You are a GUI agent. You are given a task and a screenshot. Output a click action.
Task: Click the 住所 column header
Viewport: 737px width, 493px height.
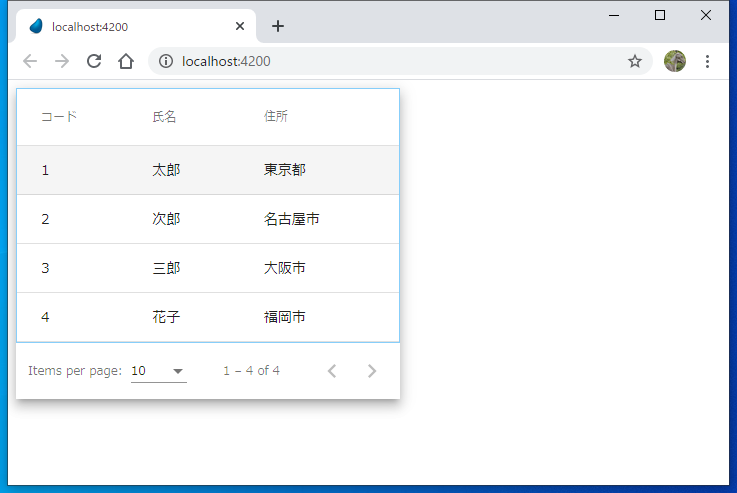275,117
